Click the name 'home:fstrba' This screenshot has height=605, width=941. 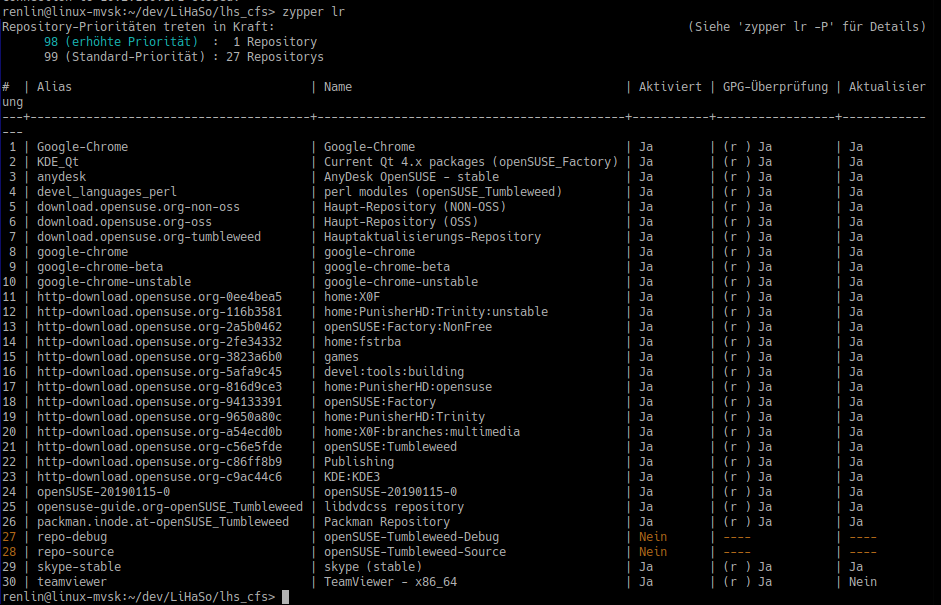click(362, 342)
